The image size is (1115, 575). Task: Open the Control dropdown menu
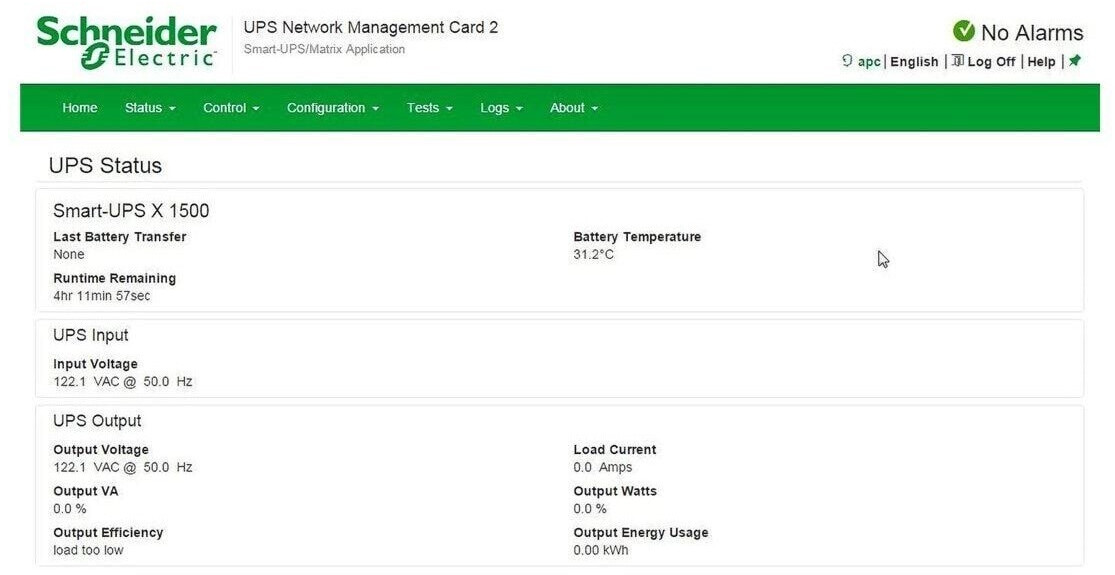point(231,108)
